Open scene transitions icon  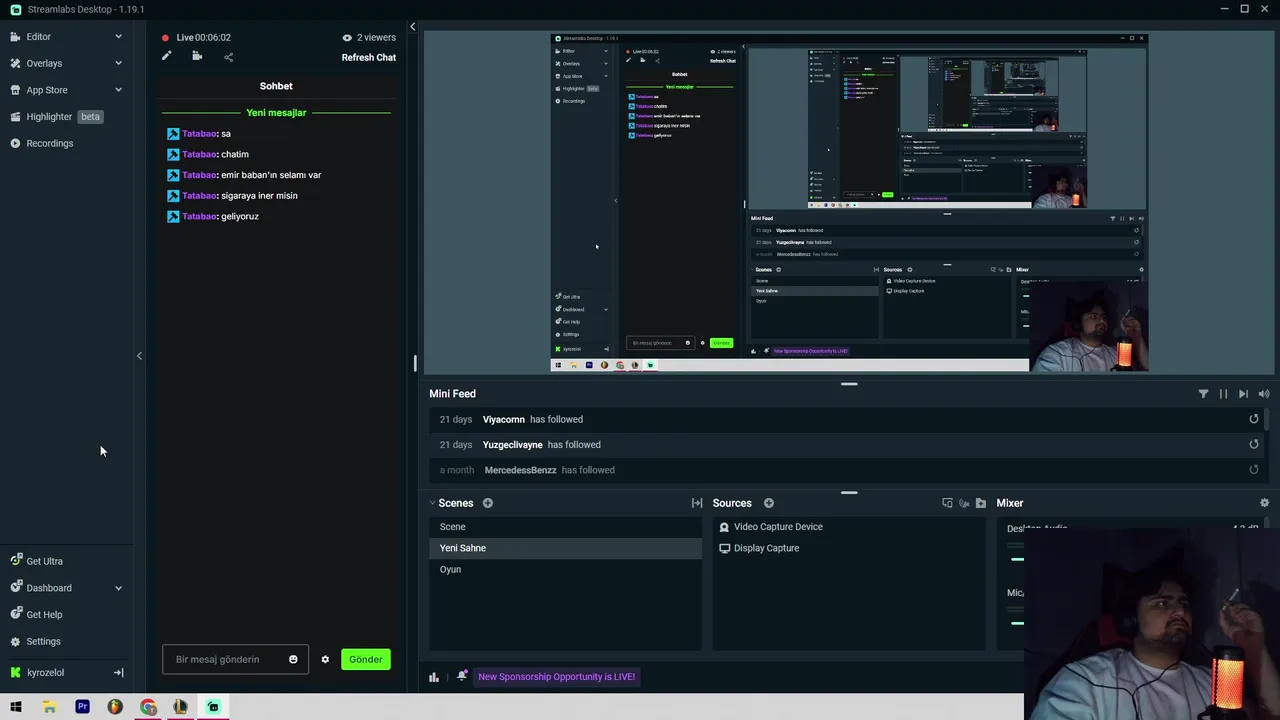tap(697, 503)
